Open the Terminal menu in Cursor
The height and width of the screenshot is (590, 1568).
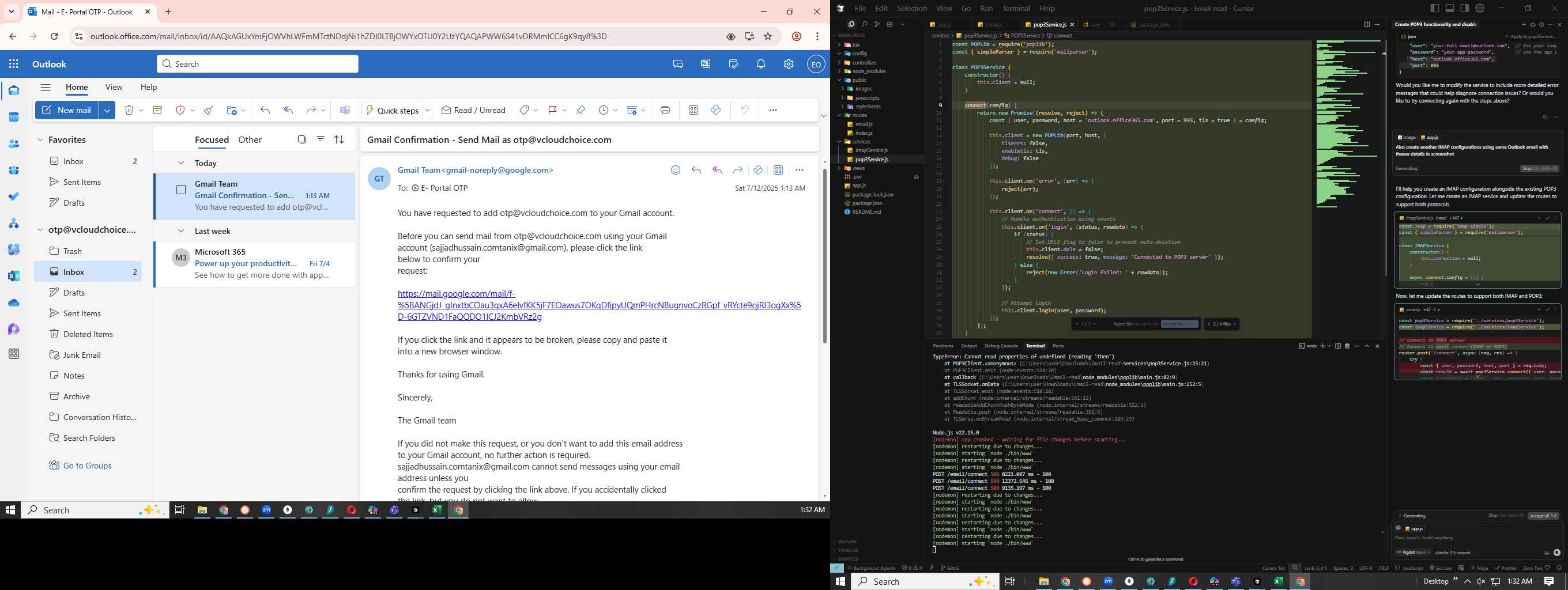tap(1016, 8)
